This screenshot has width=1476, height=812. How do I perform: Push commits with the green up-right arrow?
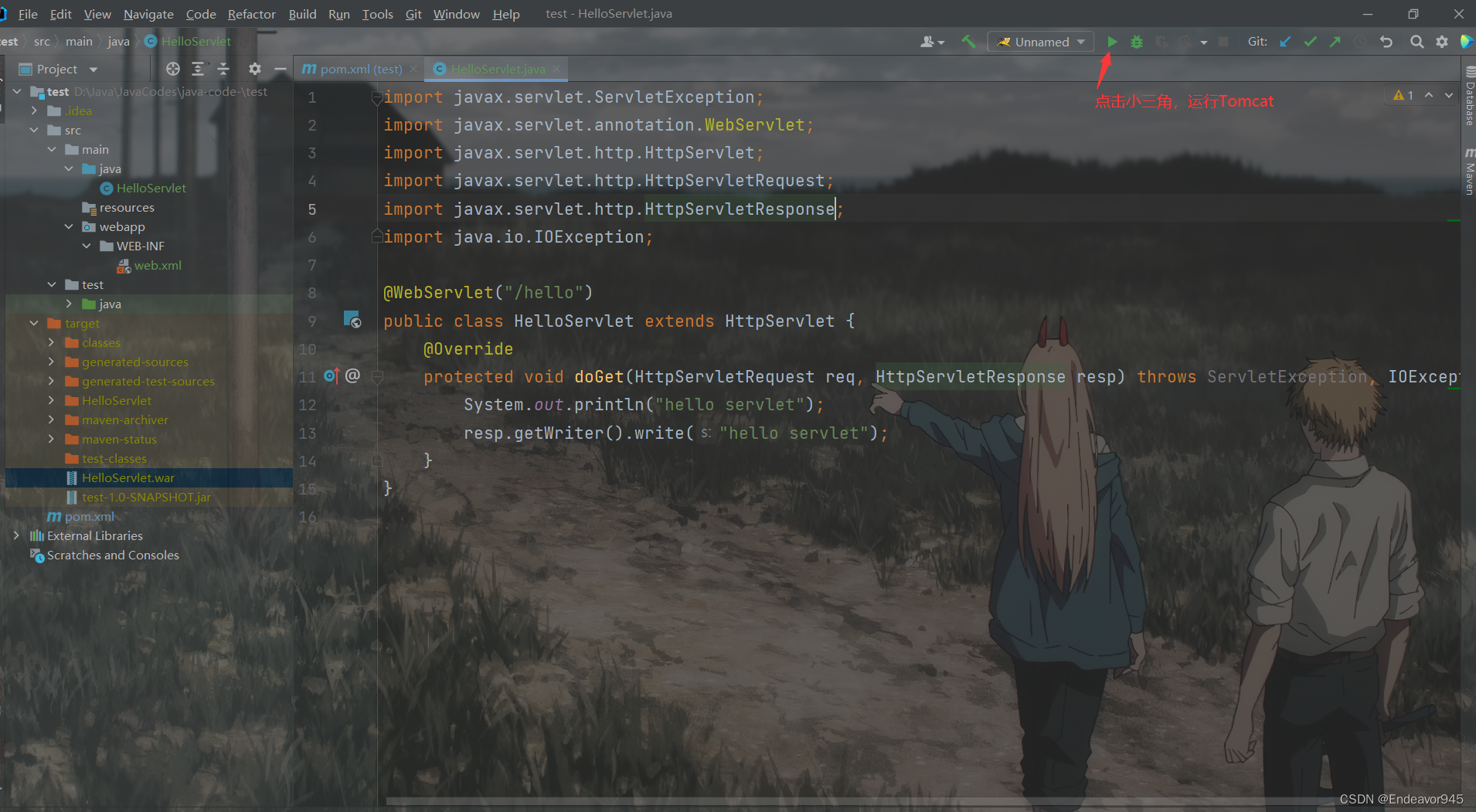pyautogui.click(x=1335, y=42)
